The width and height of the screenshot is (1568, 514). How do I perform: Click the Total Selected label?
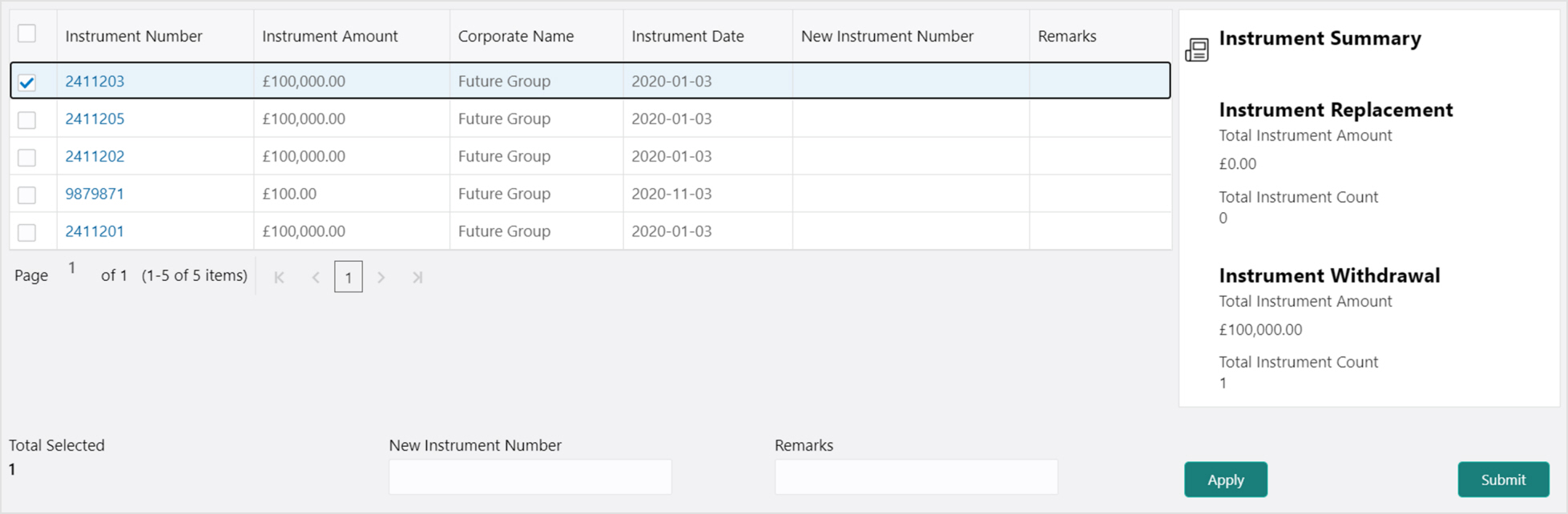[x=57, y=445]
